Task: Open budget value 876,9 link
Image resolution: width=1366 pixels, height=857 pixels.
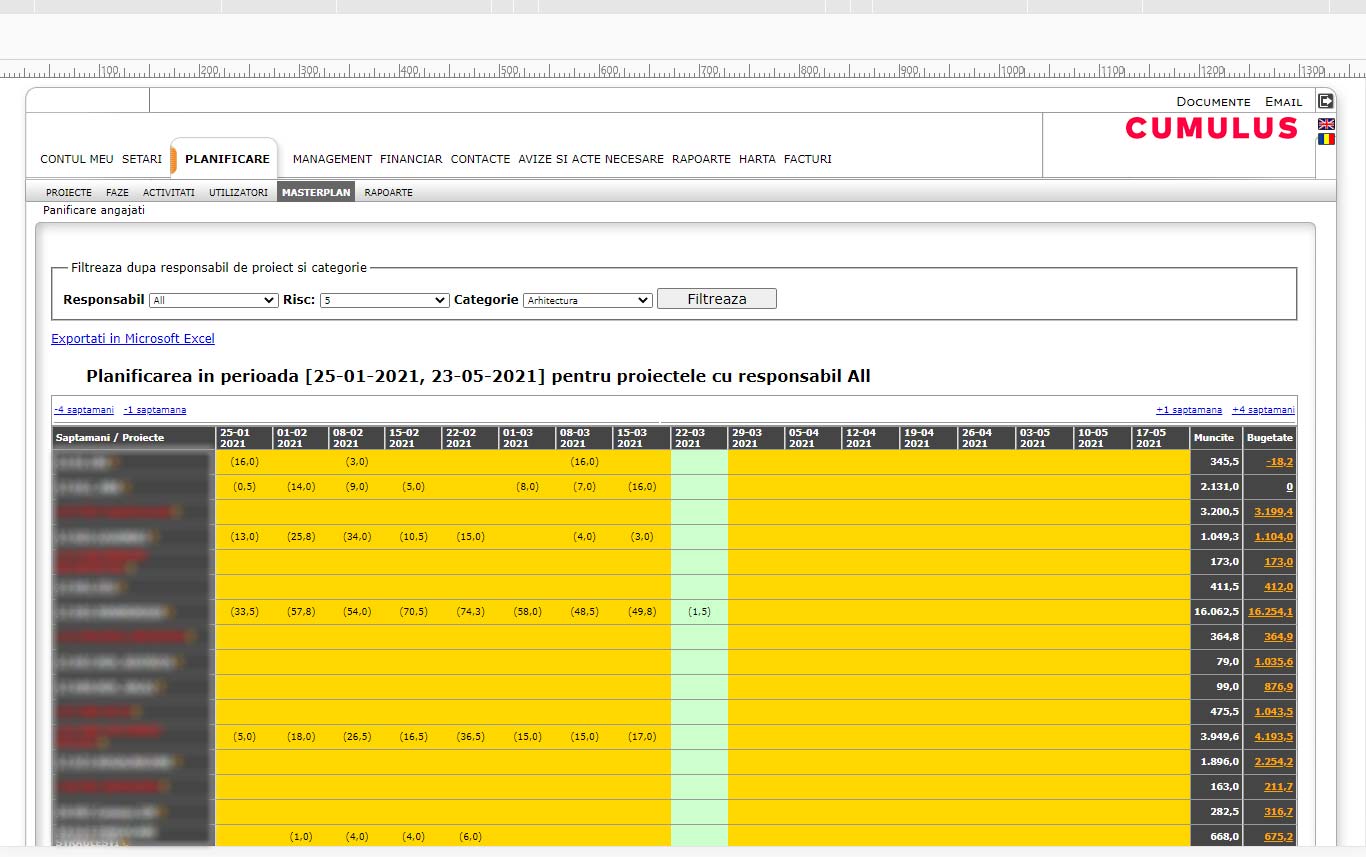Action: pyautogui.click(x=1278, y=687)
